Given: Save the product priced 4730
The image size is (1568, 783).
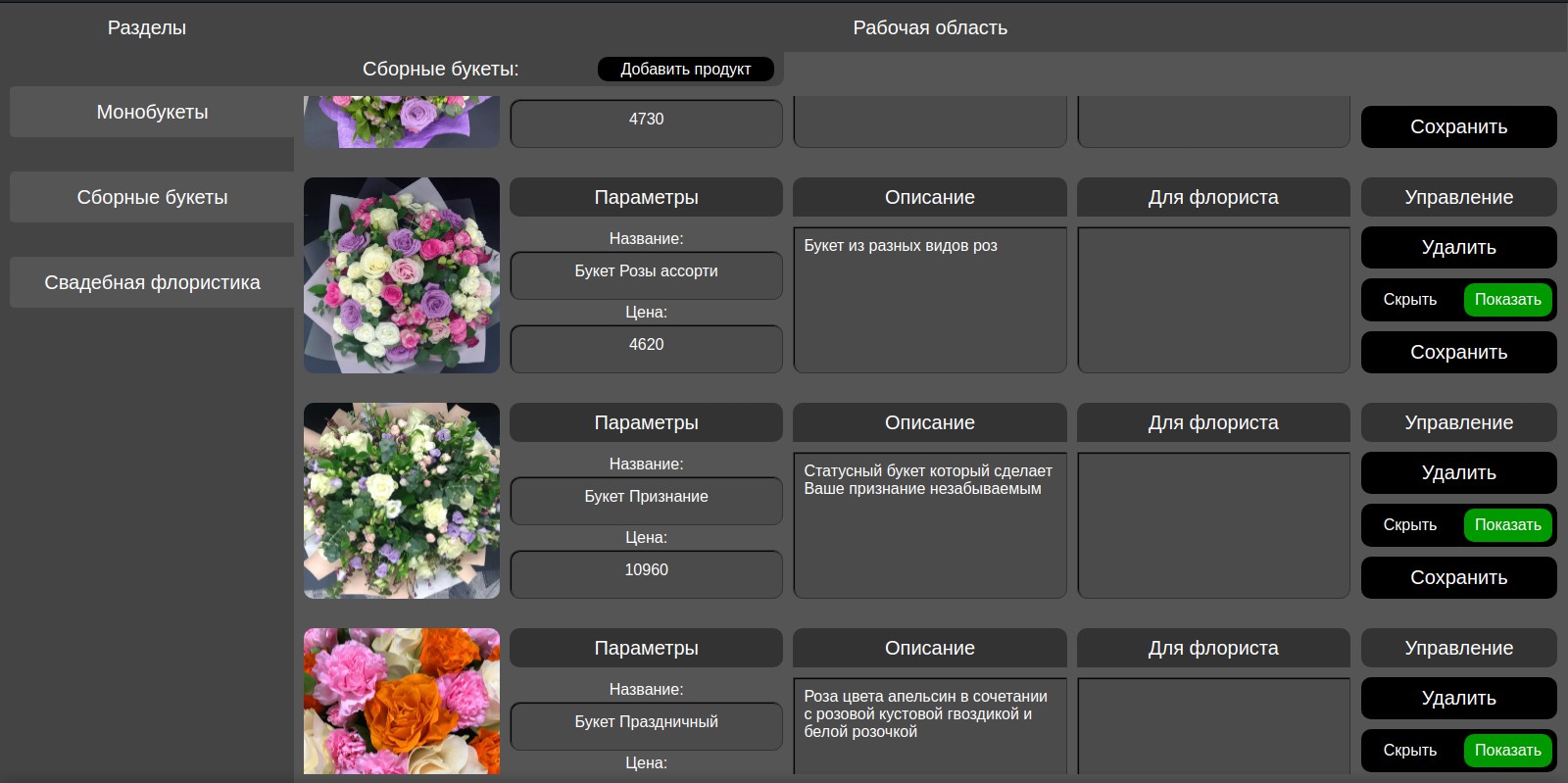Looking at the screenshot, I should click(x=1459, y=126).
